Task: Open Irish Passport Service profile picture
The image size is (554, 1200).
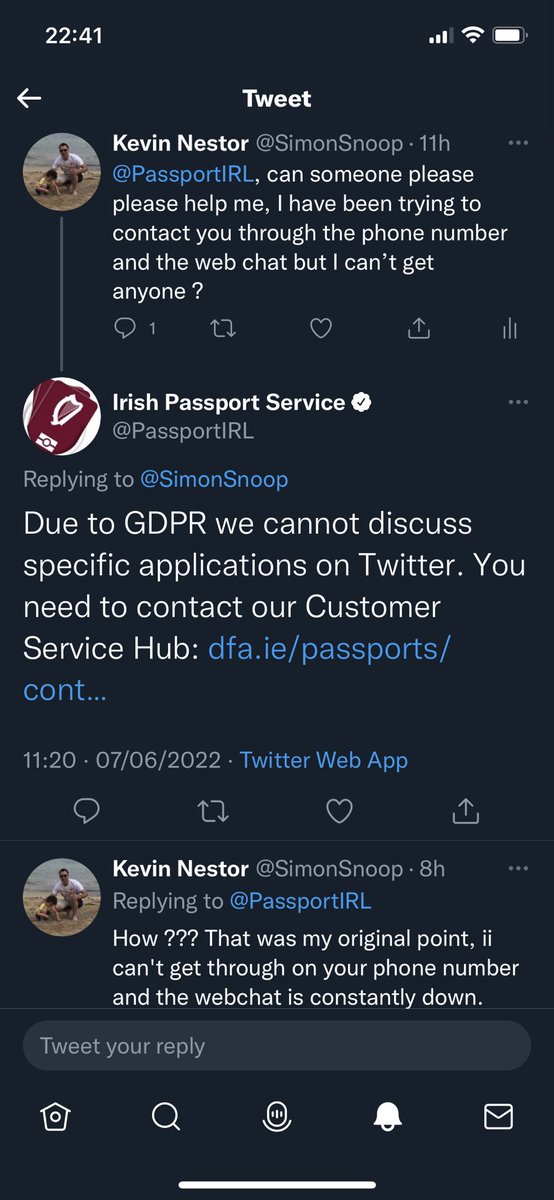Action: pos(62,416)
